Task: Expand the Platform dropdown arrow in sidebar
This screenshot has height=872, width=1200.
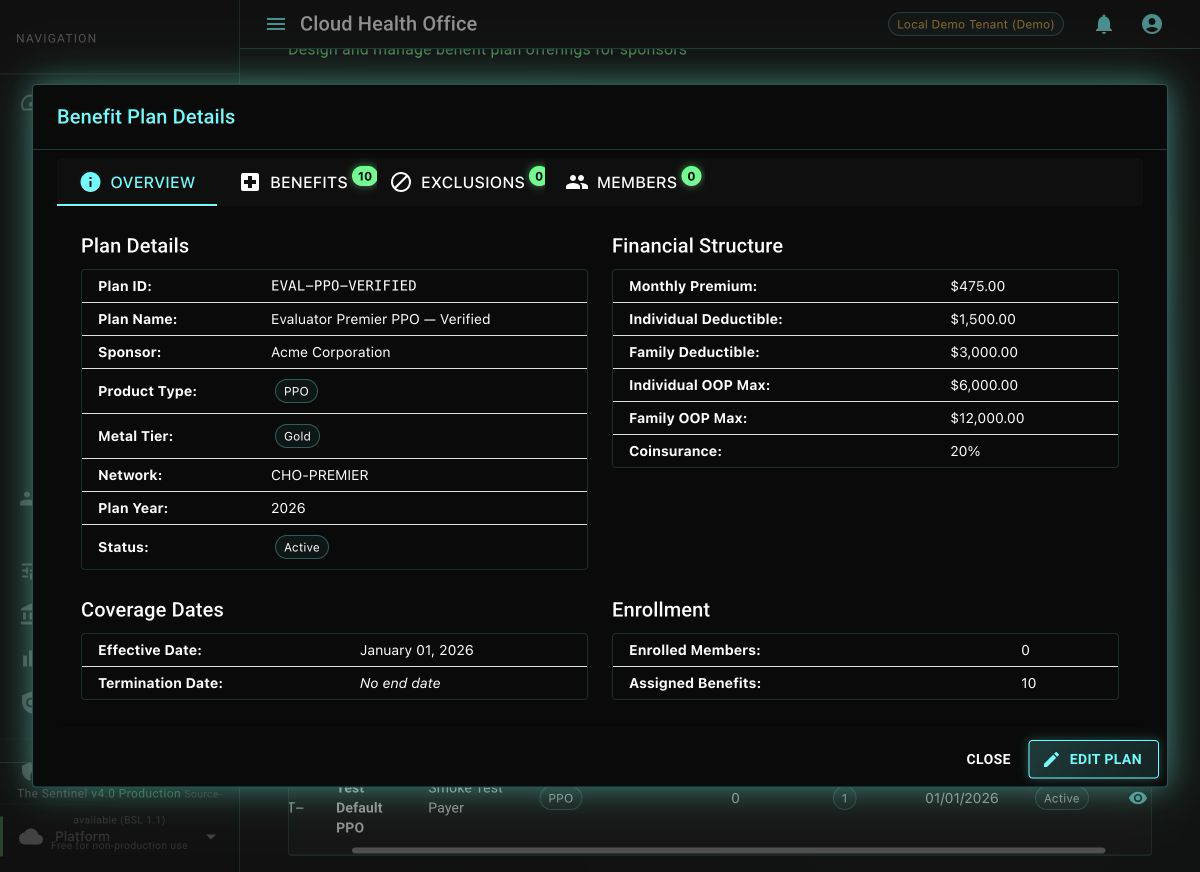Action: (x=211, y=836)
